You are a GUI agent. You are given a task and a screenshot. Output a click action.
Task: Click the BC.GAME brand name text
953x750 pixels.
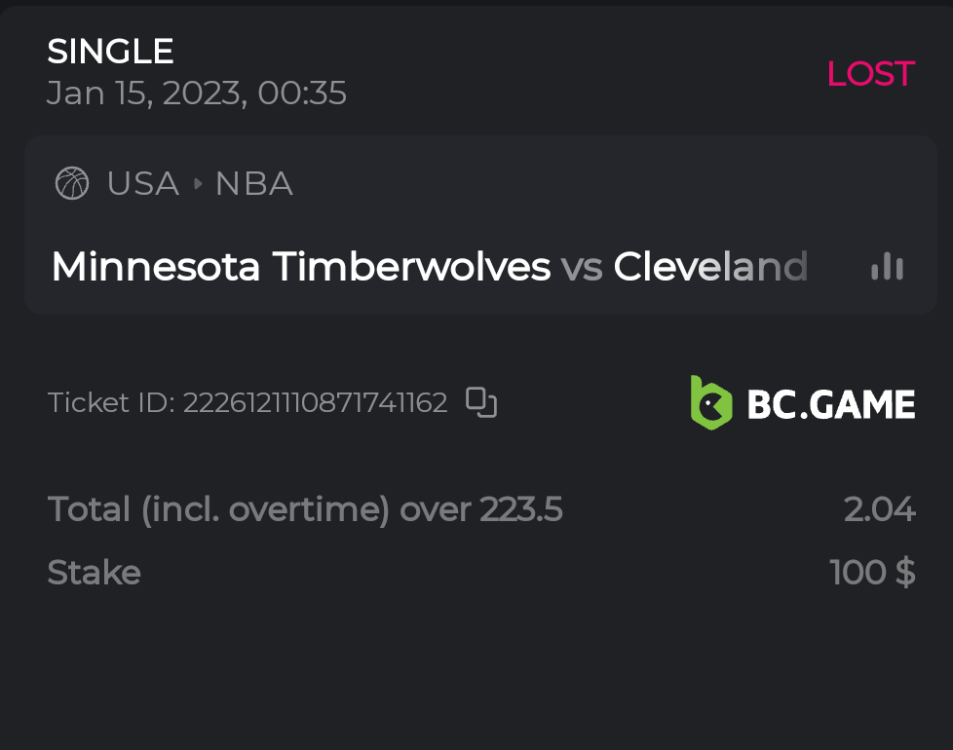[x=831, y=404]
